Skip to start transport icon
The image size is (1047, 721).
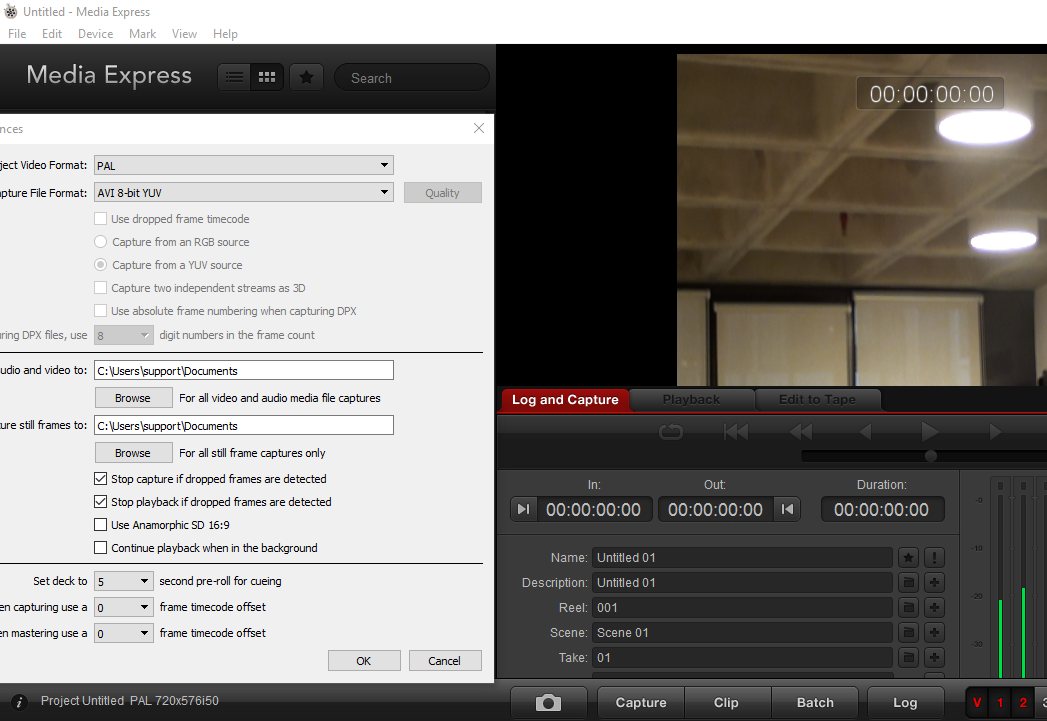[x=736, y=433]
